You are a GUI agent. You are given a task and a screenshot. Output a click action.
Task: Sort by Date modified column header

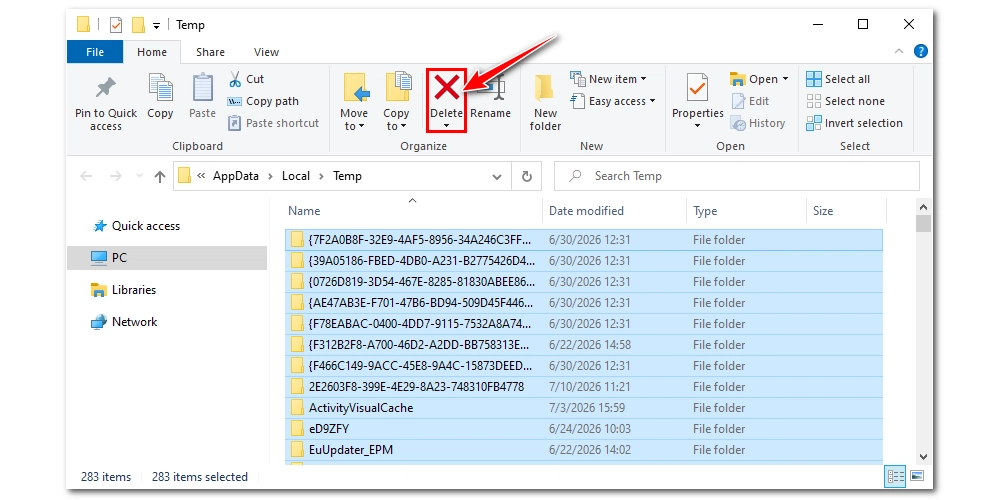(x=615, y=211)
